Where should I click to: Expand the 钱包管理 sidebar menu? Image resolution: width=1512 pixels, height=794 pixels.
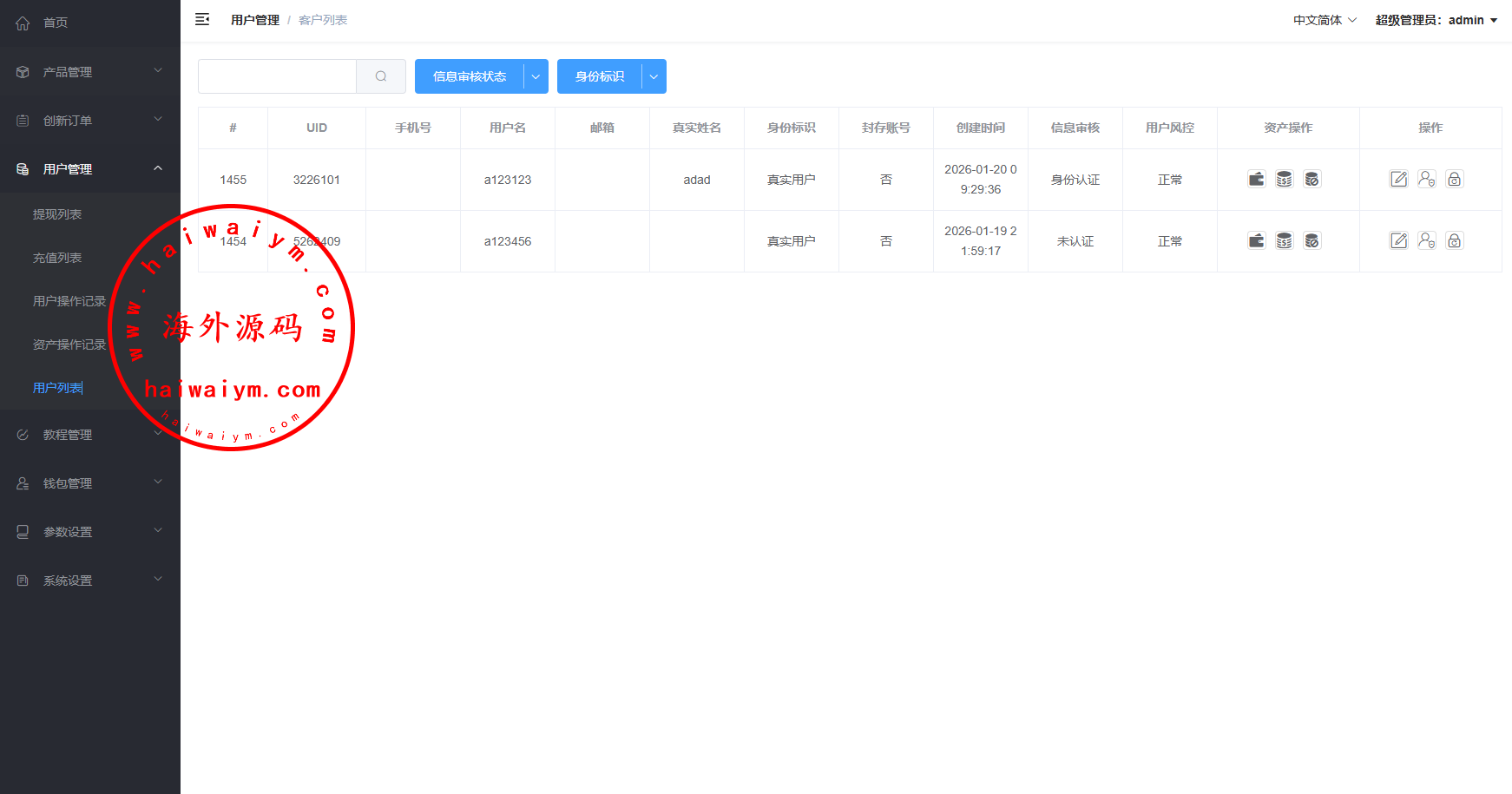(x=89, y=483)
